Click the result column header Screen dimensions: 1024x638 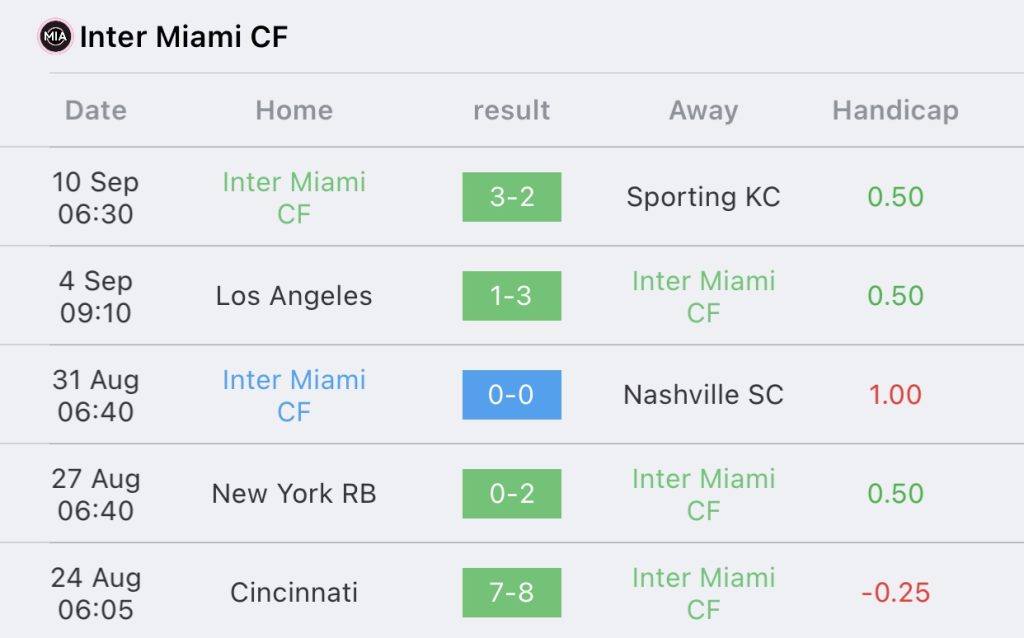pos(511,110)
